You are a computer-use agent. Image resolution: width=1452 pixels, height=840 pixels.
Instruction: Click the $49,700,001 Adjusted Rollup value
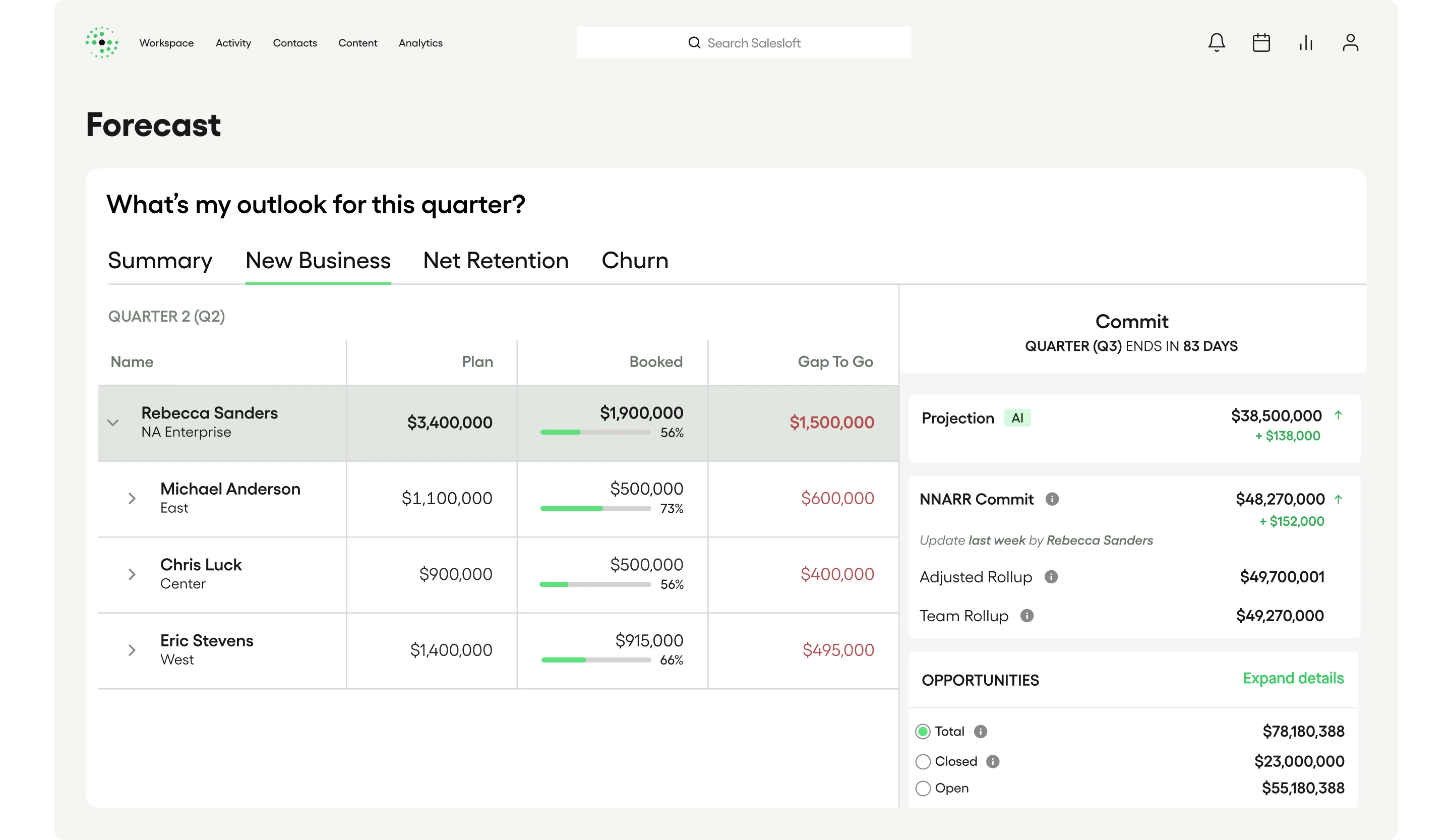(x=1282, y=577)
